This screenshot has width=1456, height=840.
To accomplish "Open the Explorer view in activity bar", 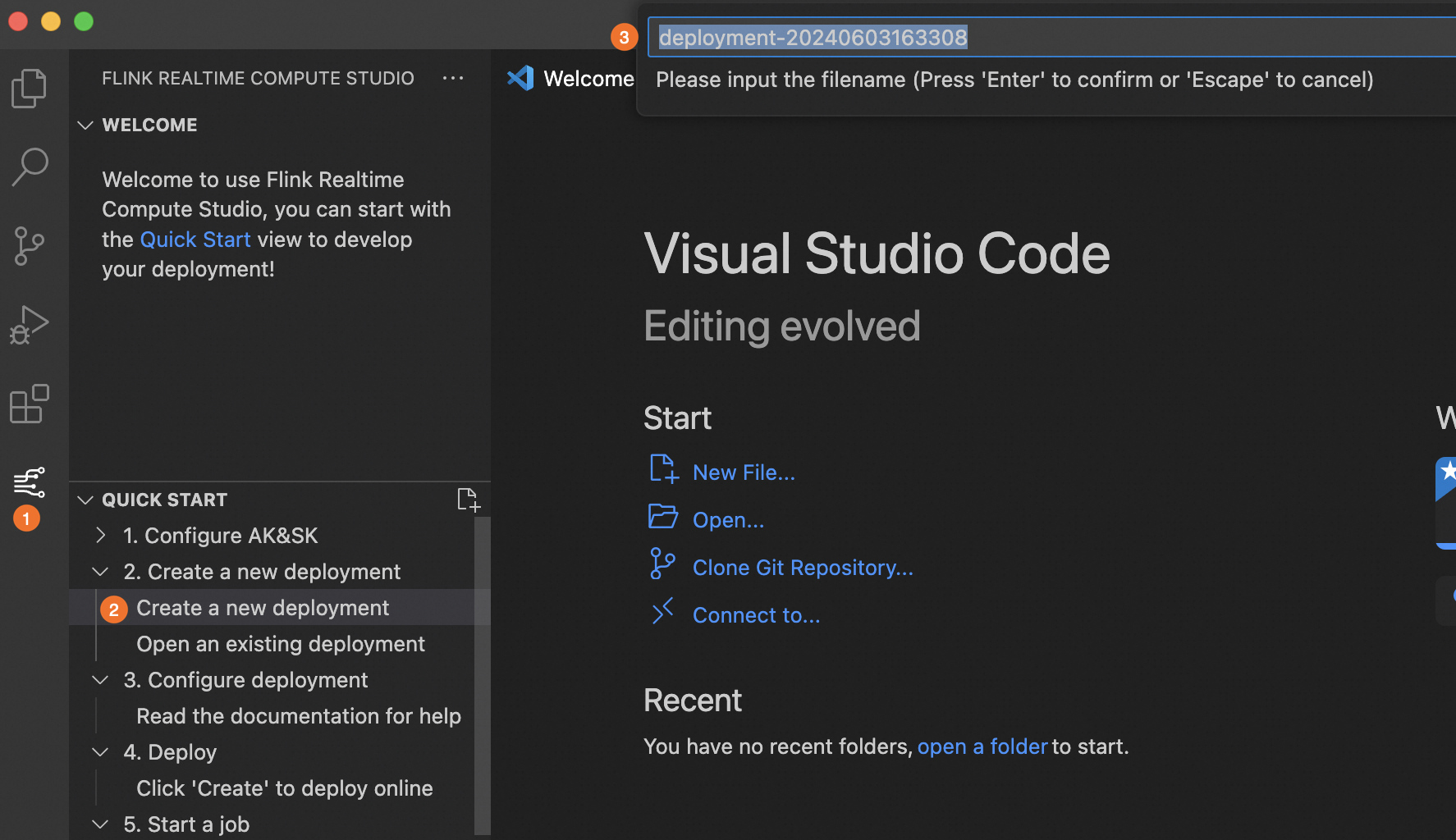I will pyautogui.click(x=30, y=88).
